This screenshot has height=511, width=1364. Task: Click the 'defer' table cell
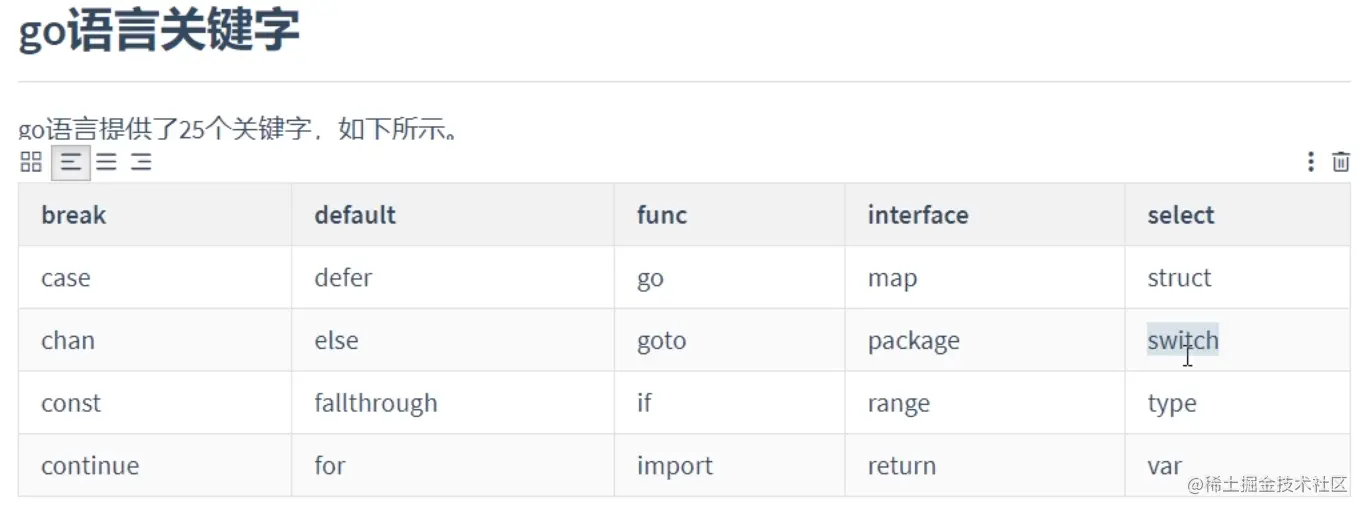pyautogui.click(x=343, y=278)
